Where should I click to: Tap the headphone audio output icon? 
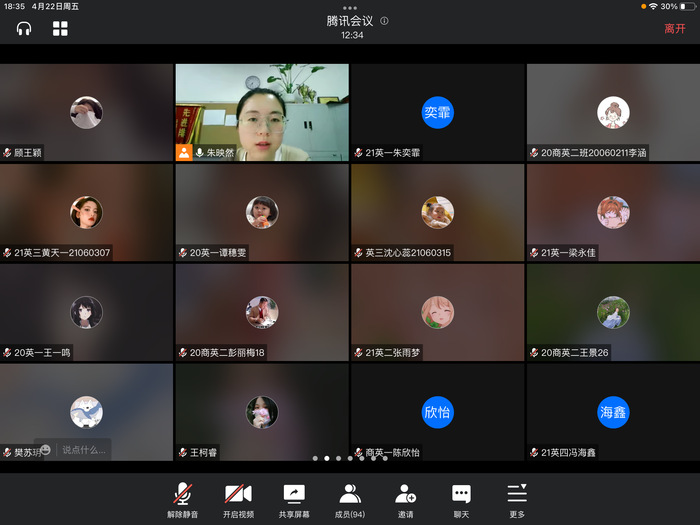24,29
